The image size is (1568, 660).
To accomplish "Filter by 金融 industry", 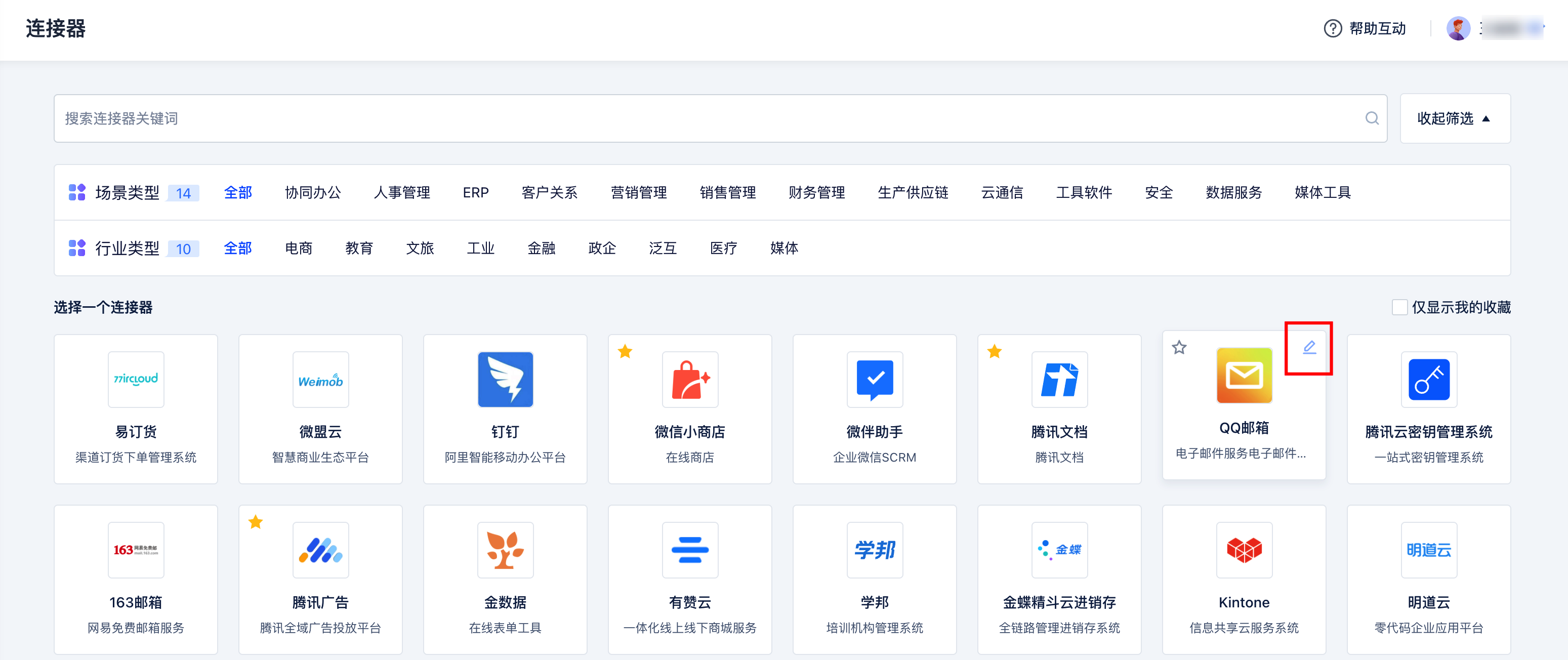I will click(541, 248).
